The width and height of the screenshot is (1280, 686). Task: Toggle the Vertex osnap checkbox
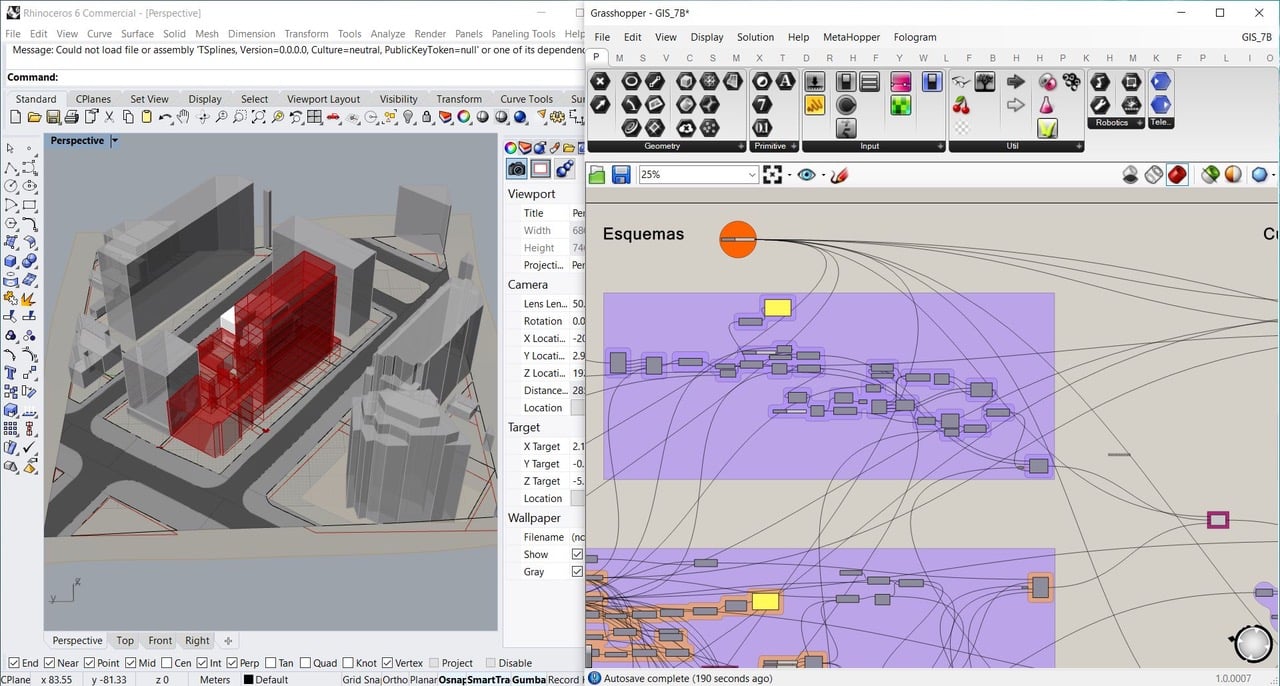(x=386, y=663)
